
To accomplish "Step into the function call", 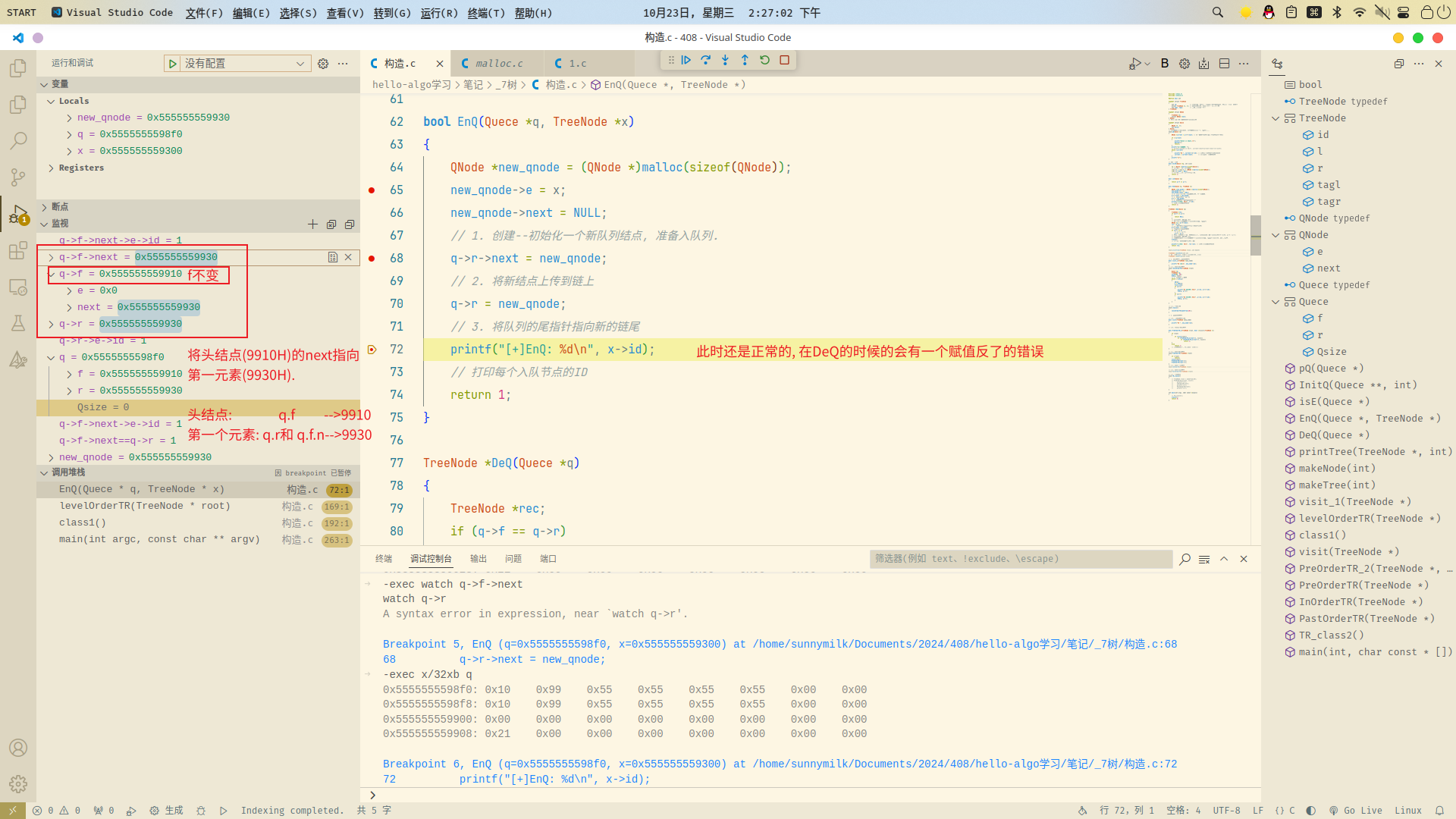I will tap(726, 60).
